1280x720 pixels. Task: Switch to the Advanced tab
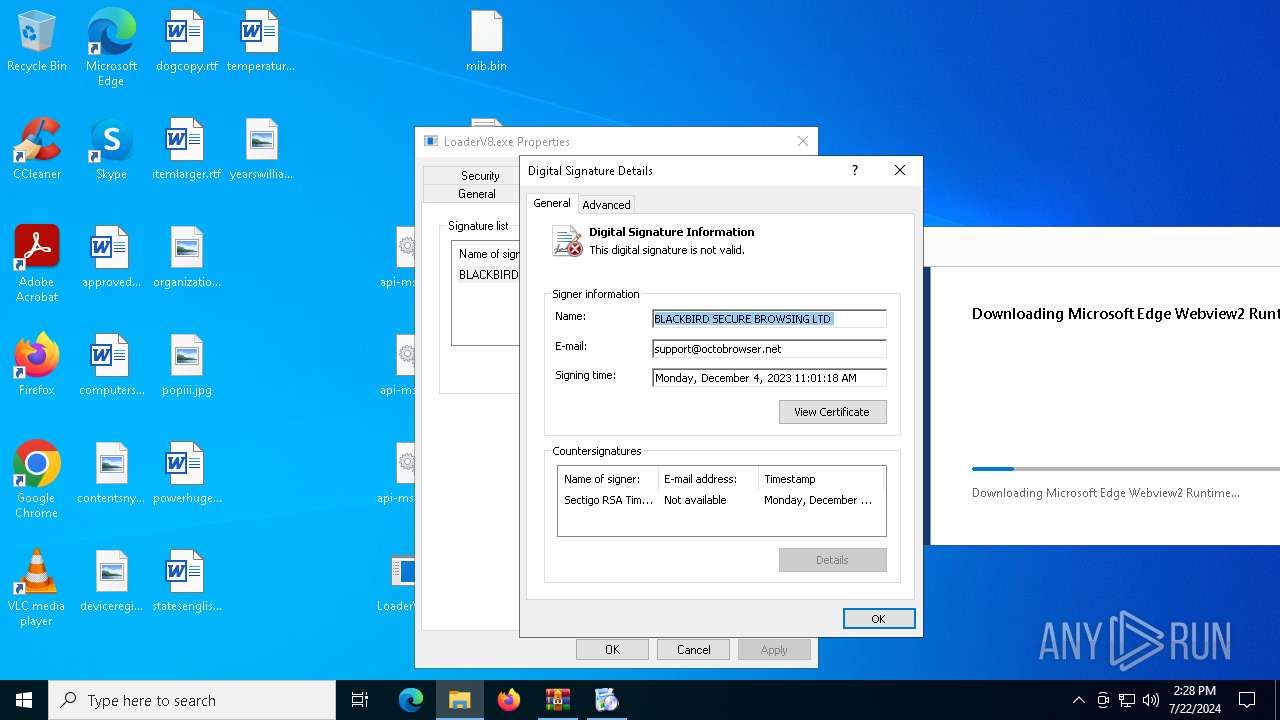click(x=606, y=204)
